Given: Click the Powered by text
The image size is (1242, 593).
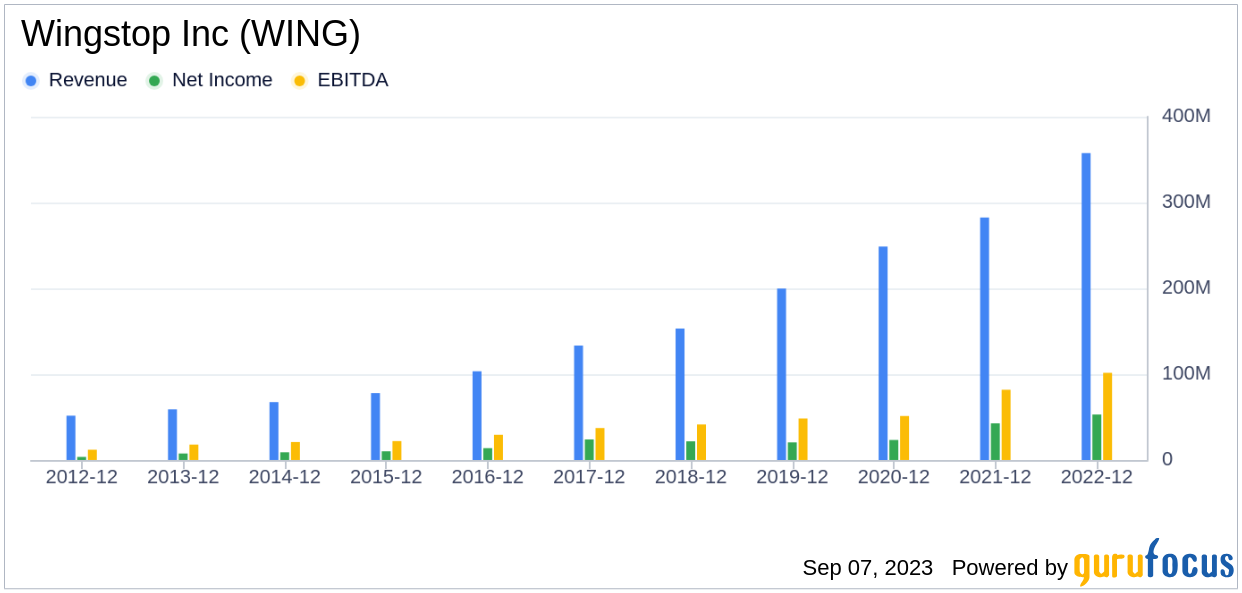Looking at the screenshot, I should (1010, 568).
